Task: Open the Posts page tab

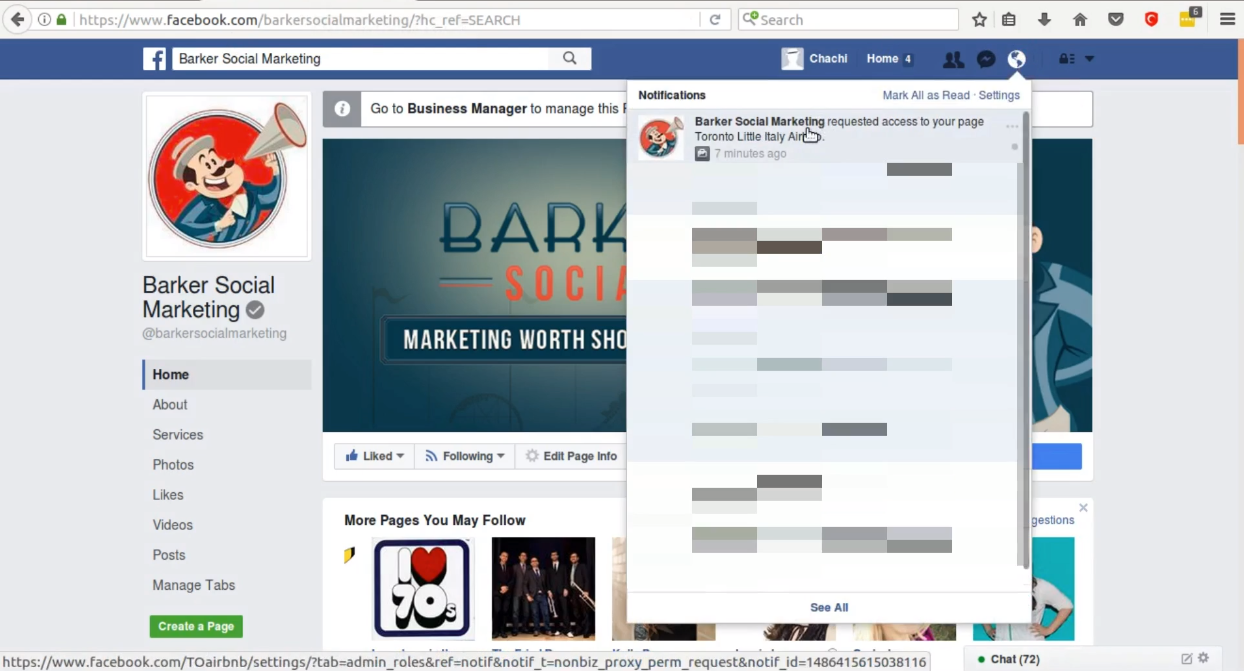Action: tap(169, 555)
